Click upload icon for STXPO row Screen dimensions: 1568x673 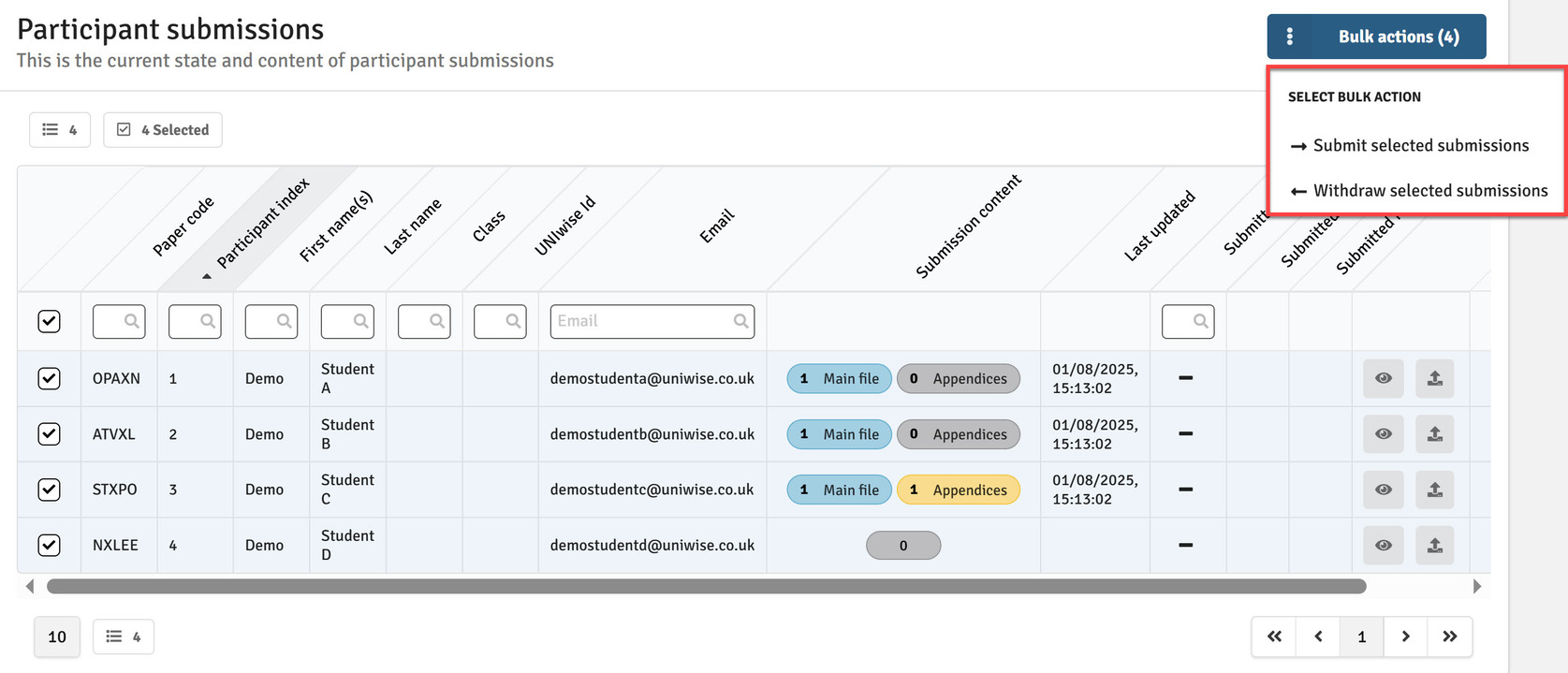(x=1434, y=490)
